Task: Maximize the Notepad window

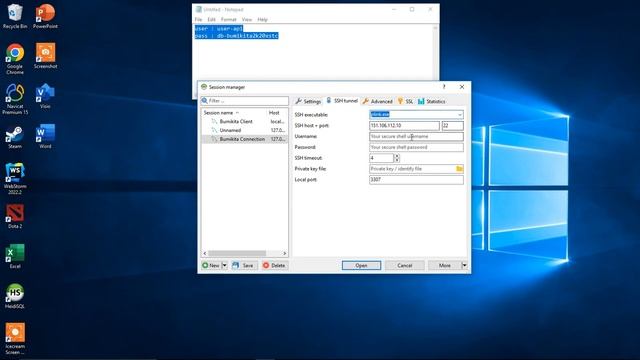Action: [412, 9]
